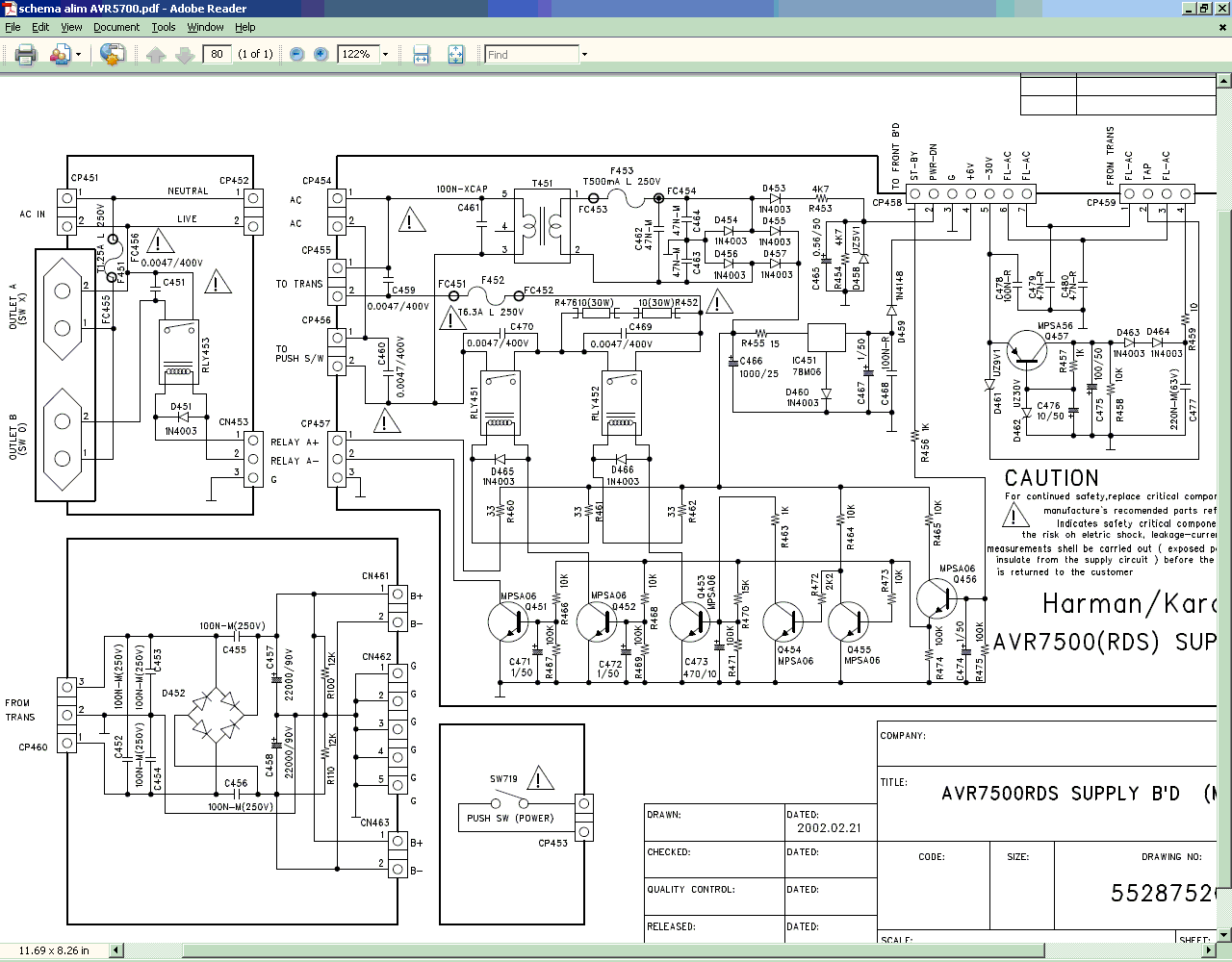The width and height of the screenshot is (1232, 962).
Task: Open the Find options dropdown arrow
Action: coord(584,55)
